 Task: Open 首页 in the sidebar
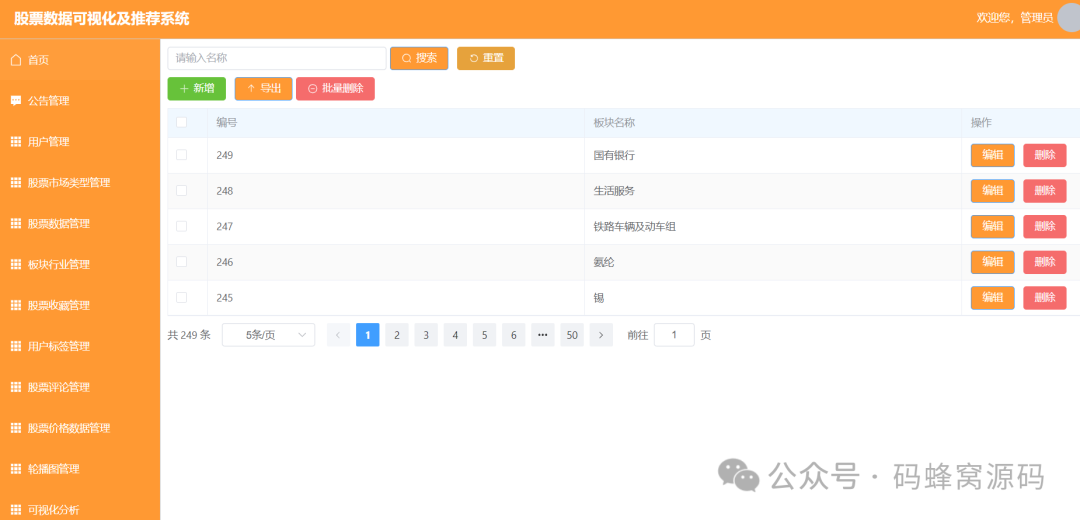(x=80, y=60)
